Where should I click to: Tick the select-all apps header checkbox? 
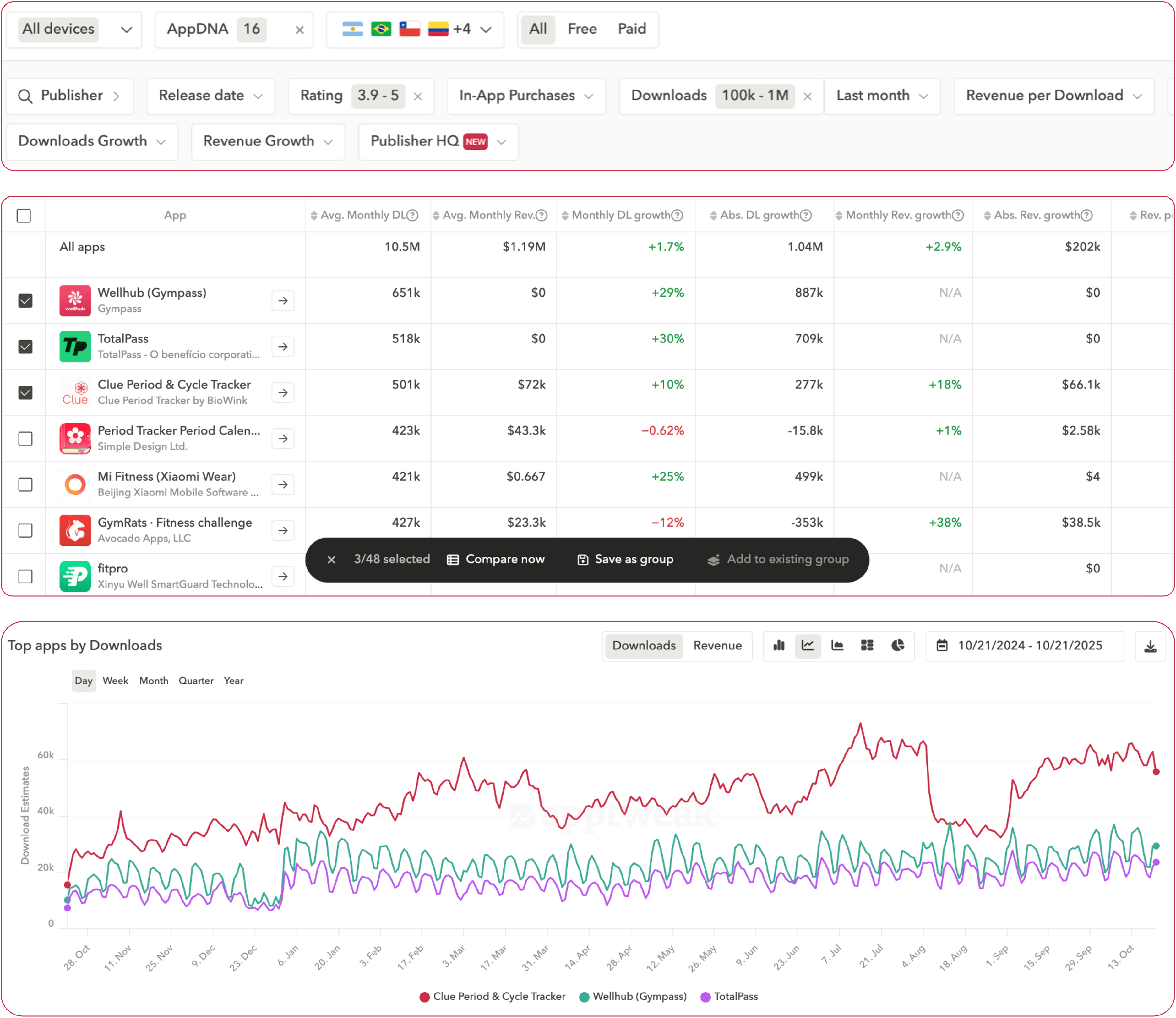[24, 216]
